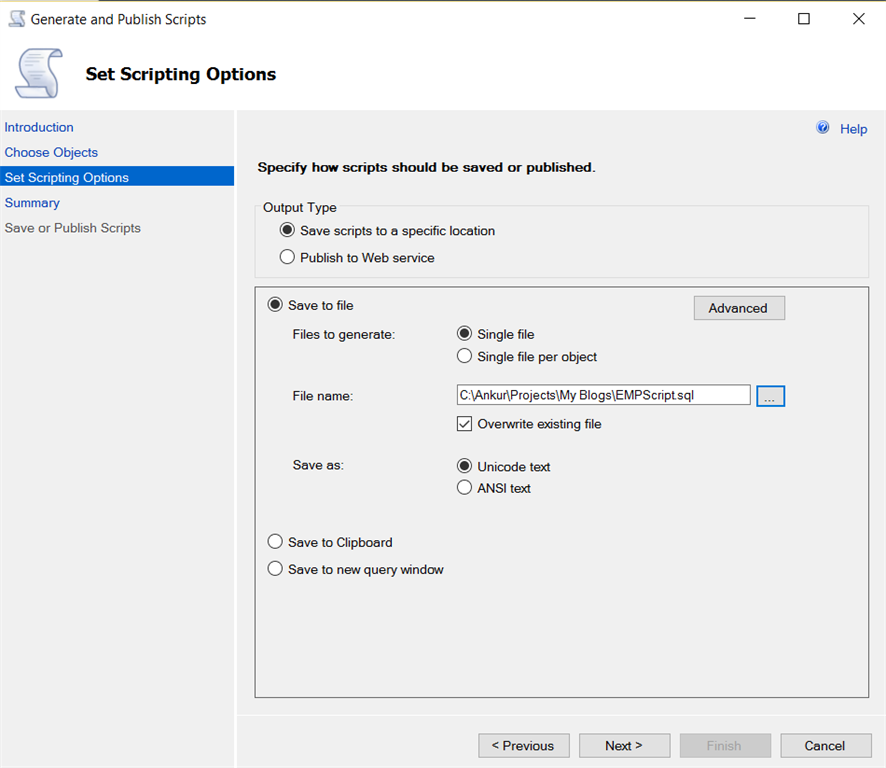Select ANSI text save format

tap(464, 488)
